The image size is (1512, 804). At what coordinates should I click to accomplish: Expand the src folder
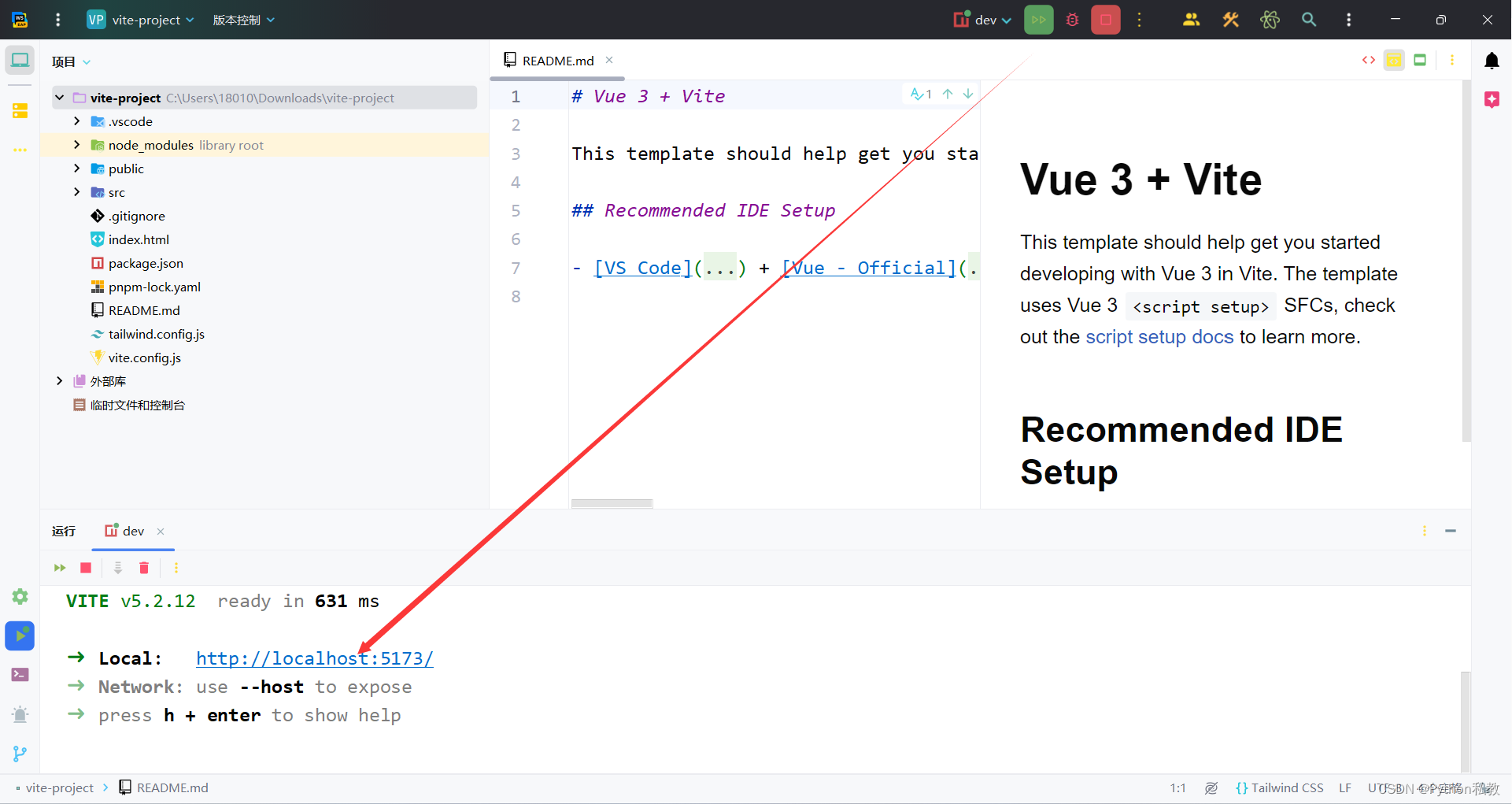(x=76, y=192)
